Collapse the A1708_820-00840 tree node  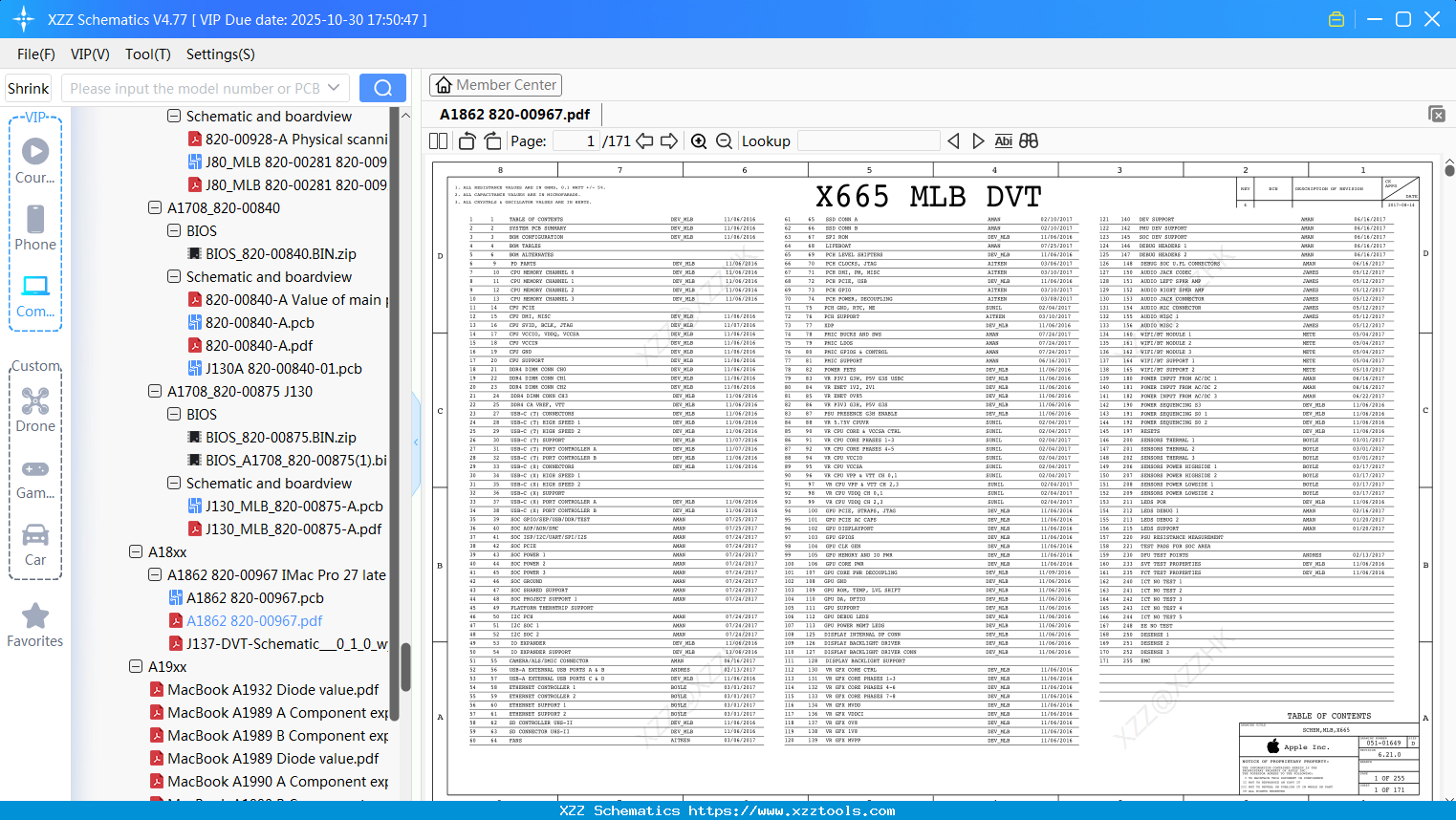click(x=155, y=207)
